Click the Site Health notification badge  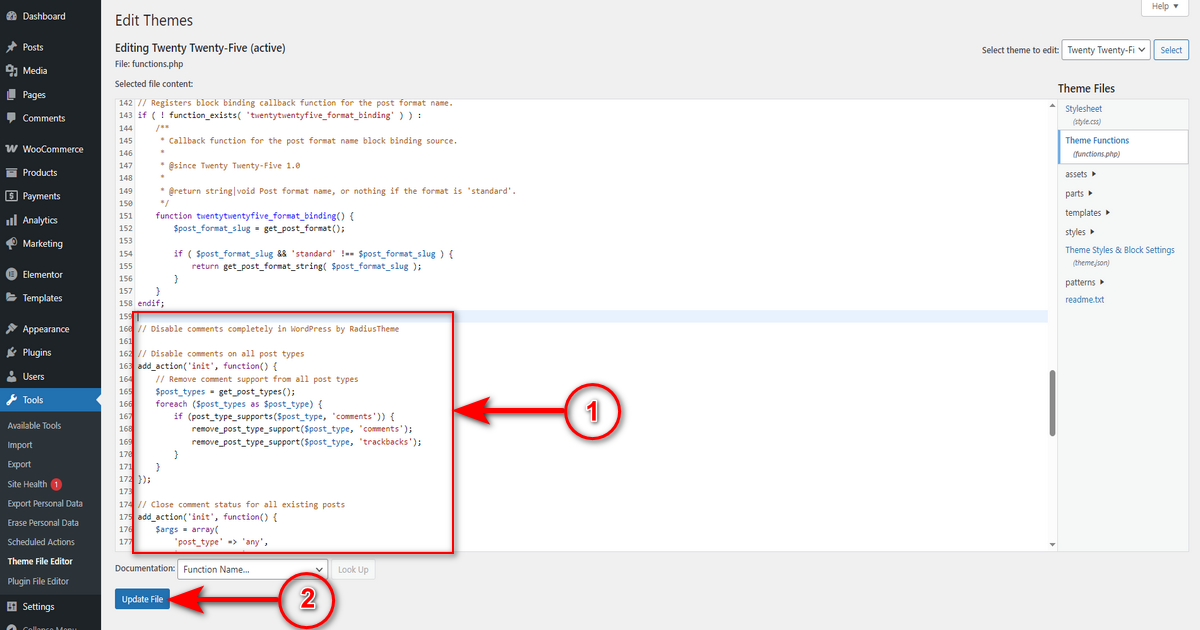57,484
